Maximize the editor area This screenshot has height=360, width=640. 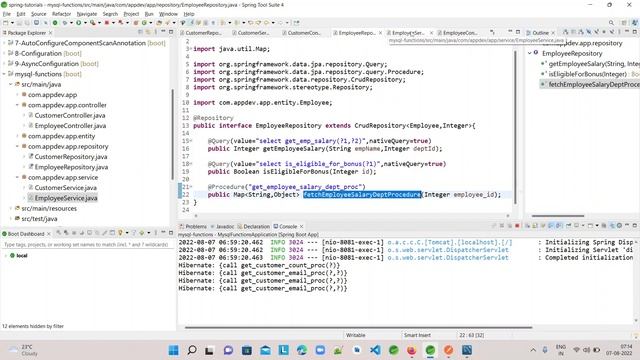click(x=518, y=32)
